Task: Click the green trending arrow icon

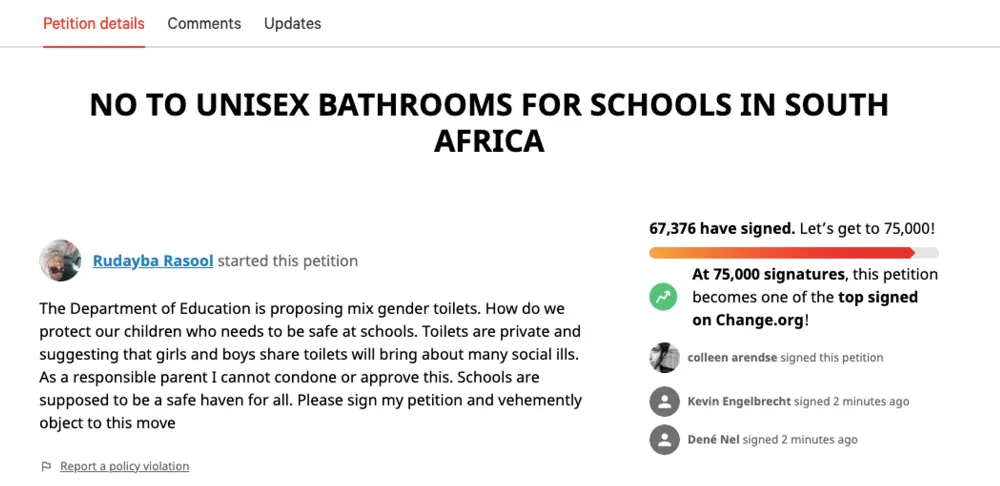Action: [663, 297]
